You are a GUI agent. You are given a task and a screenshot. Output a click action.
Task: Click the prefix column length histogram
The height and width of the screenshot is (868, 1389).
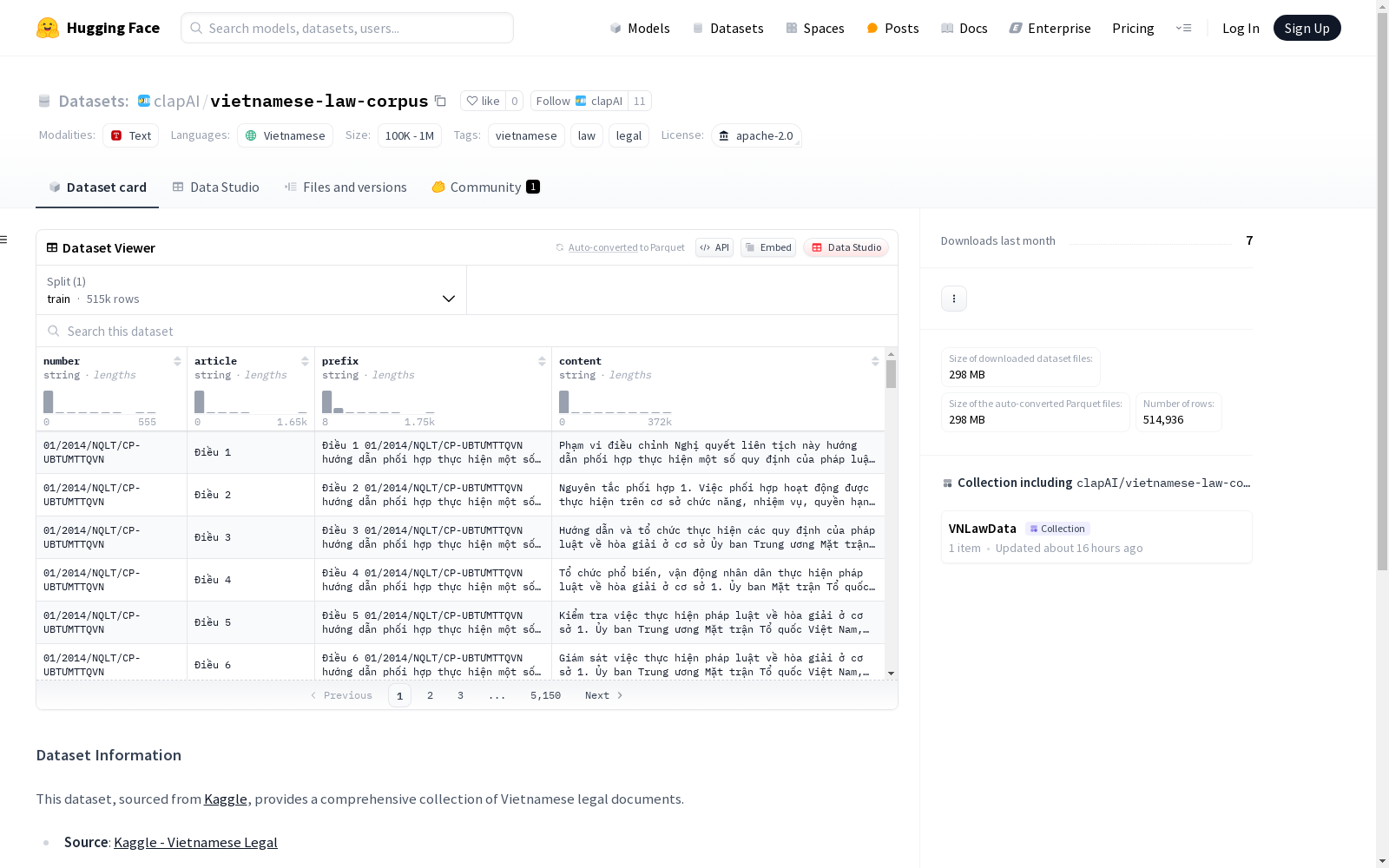click(x=379, y=402)
